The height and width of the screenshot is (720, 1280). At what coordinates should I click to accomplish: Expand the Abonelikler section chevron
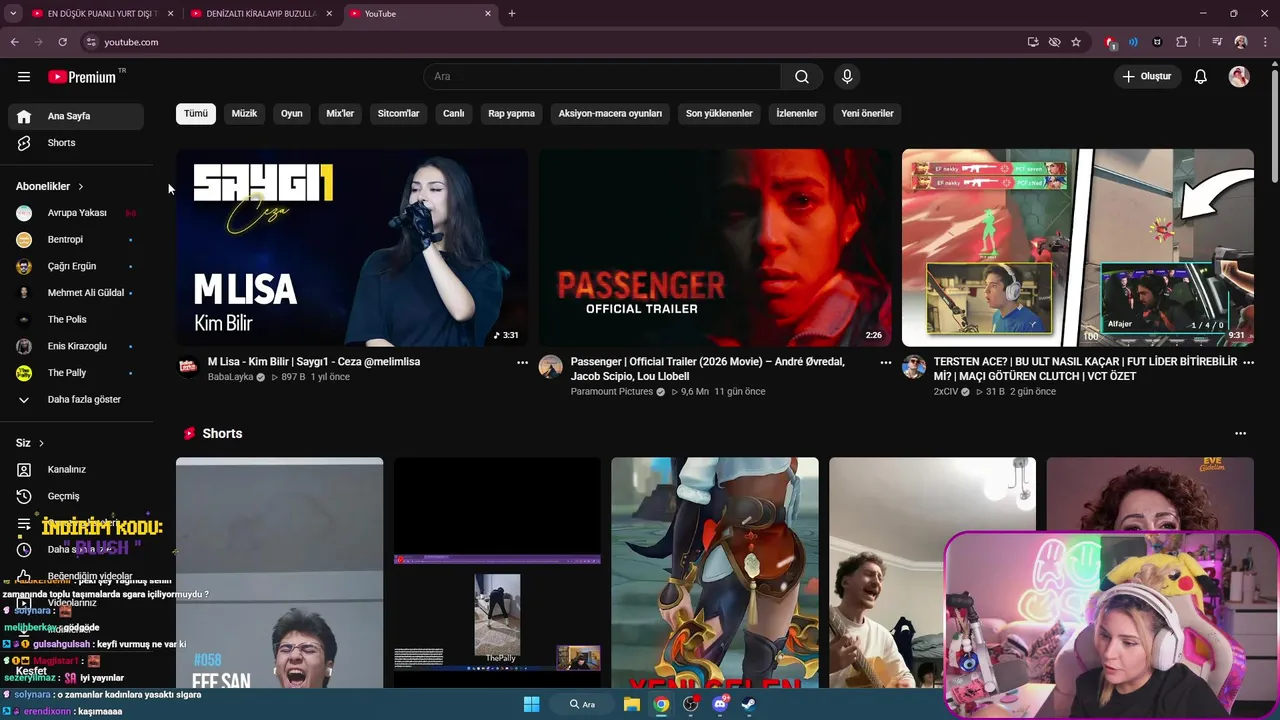[x=81, y=187]
